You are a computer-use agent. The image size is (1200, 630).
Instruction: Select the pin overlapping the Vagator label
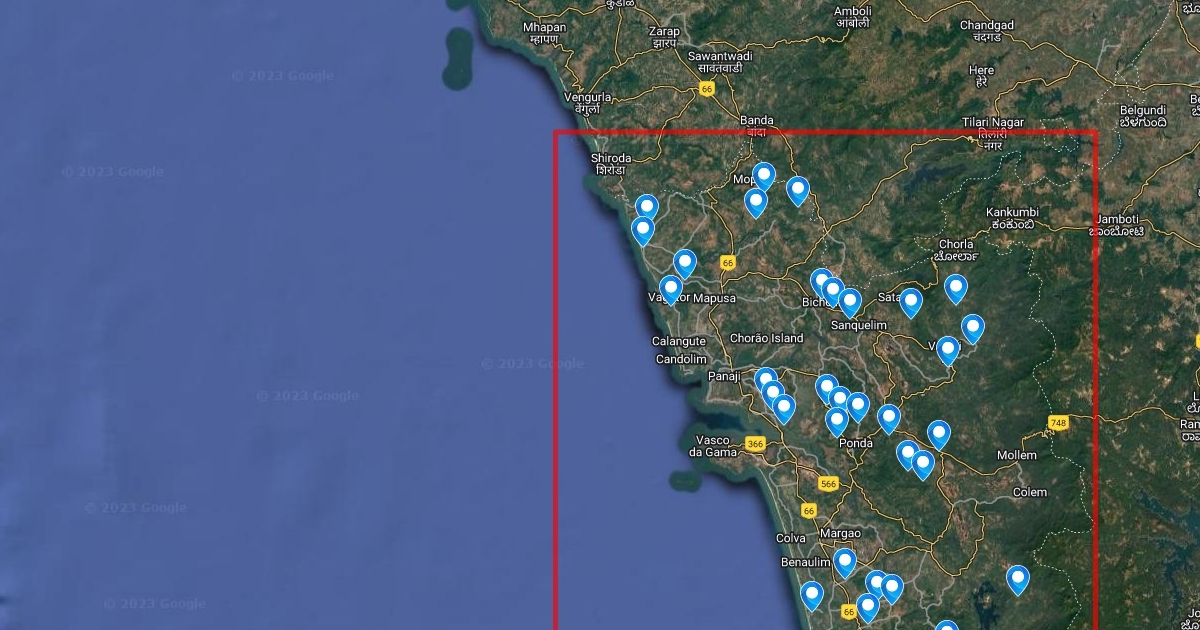click(x=671, y=290)
